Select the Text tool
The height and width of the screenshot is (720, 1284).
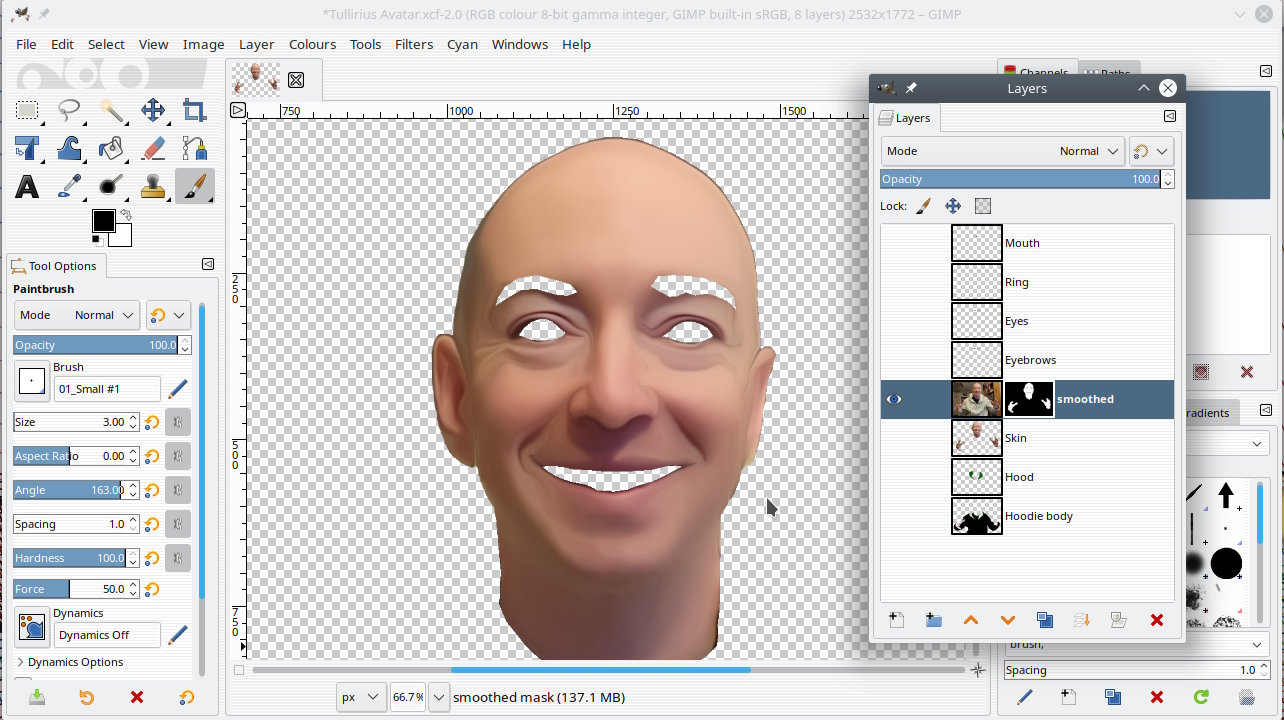[27, 186]
